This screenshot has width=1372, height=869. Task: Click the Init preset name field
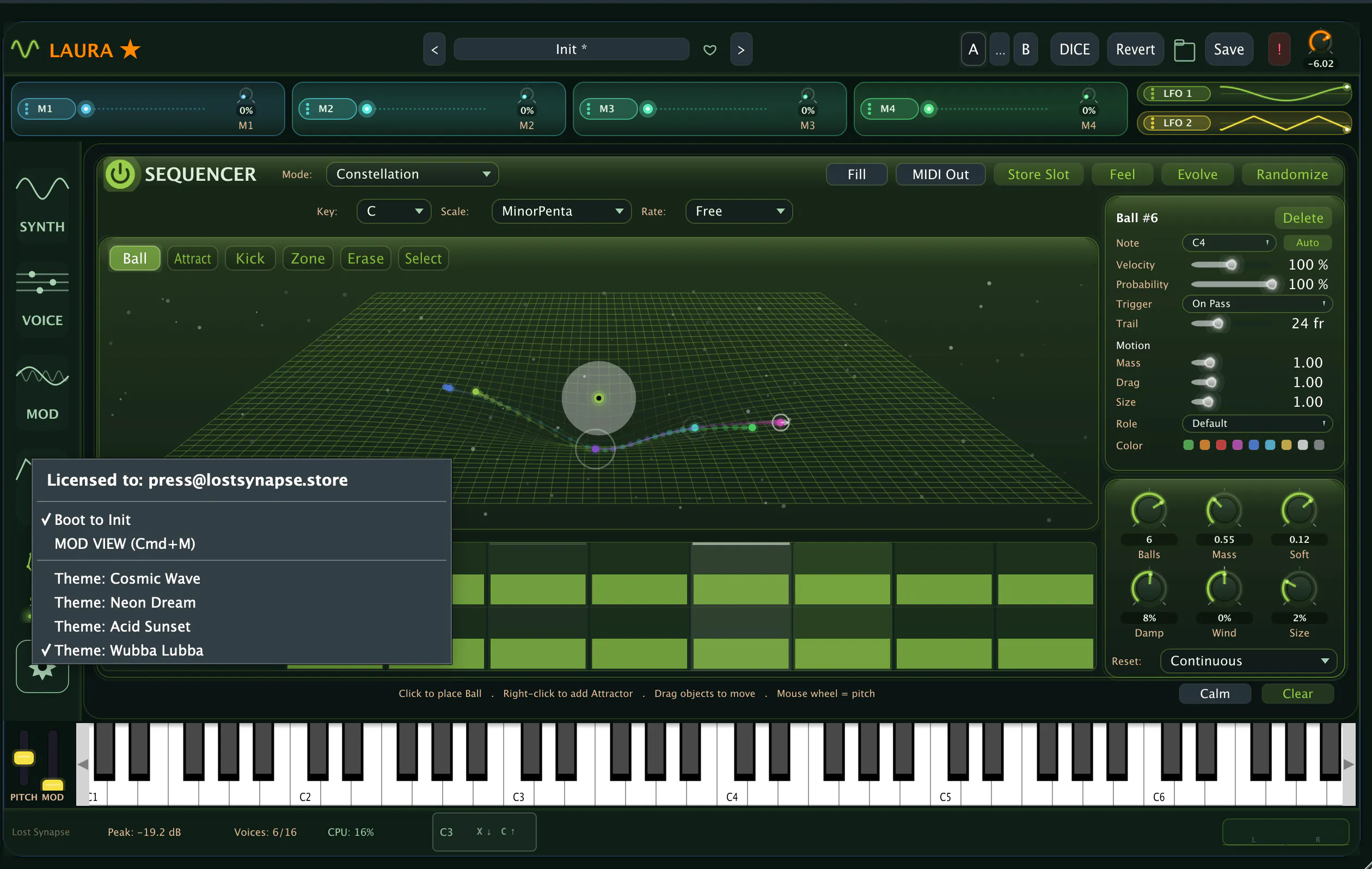point(571,50)
